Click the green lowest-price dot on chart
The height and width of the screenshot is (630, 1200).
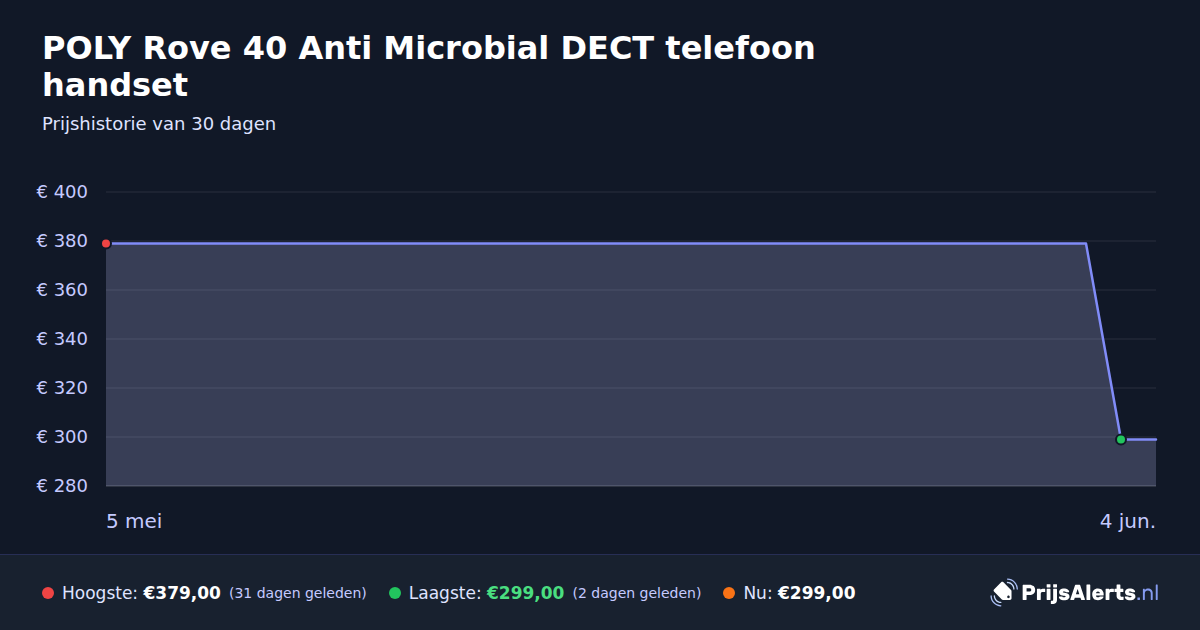pyautogui.click(x=1121, y=439)
